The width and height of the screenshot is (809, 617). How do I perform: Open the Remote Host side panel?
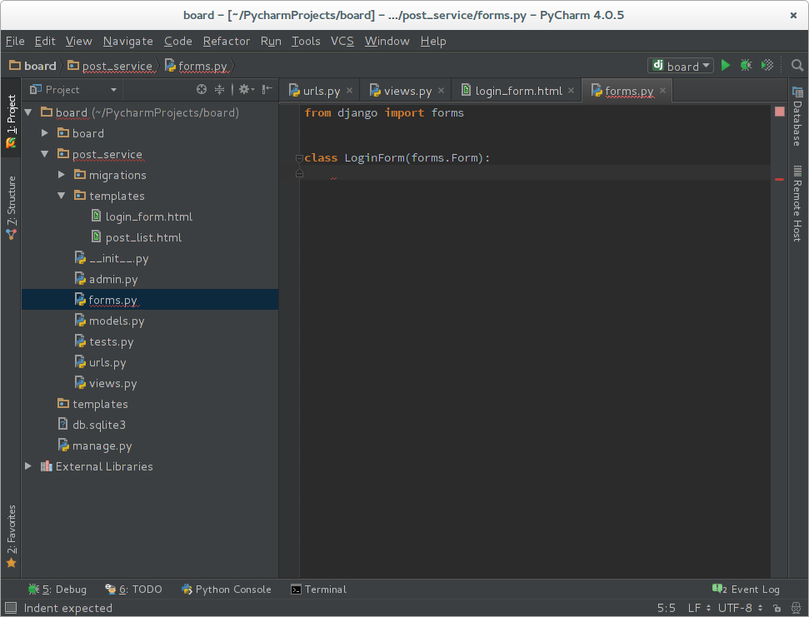798,203
